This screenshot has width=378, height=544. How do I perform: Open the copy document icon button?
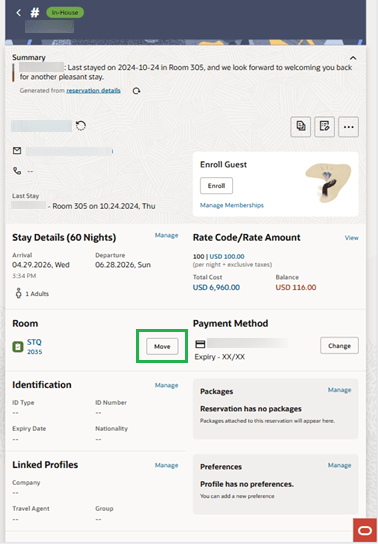tap(301, 127)
